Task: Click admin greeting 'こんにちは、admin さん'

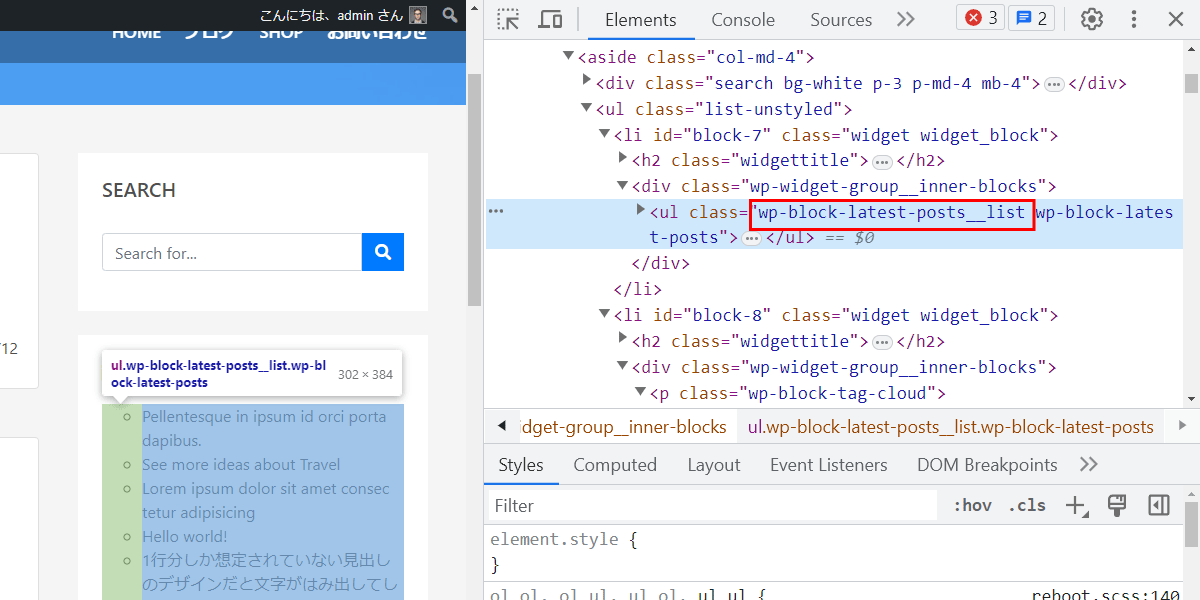Action: 331,15
